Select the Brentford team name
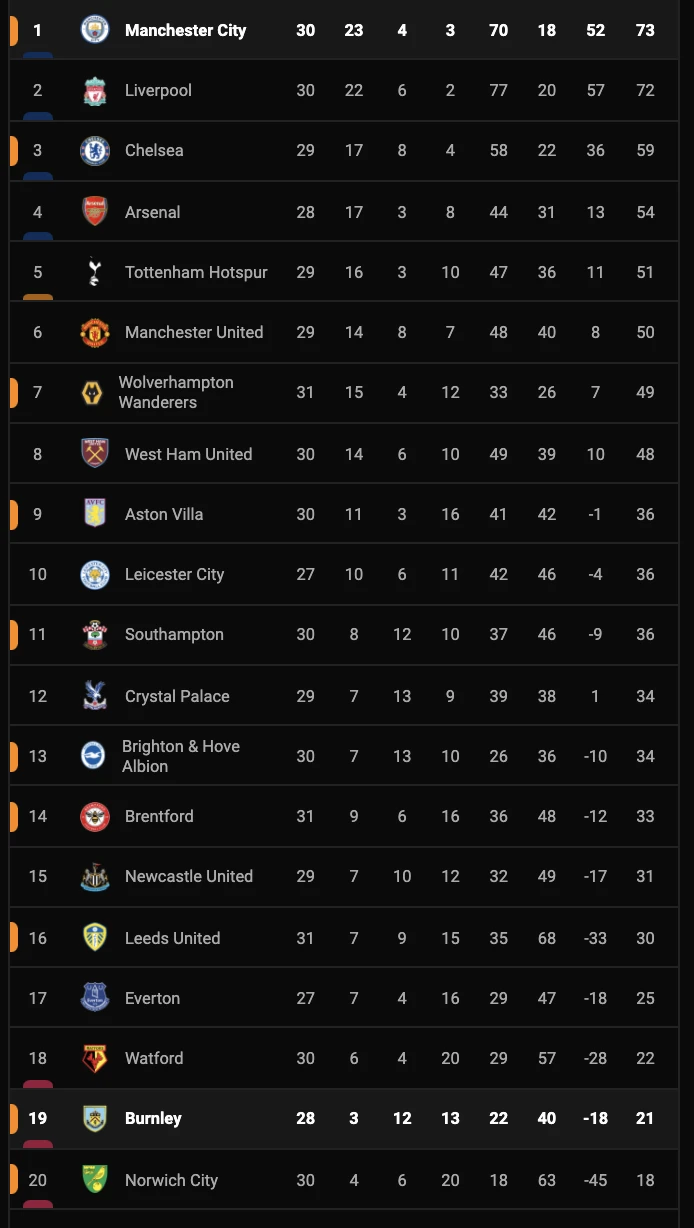Screen dimensions: 694x1228 click(x=159, y=816)
